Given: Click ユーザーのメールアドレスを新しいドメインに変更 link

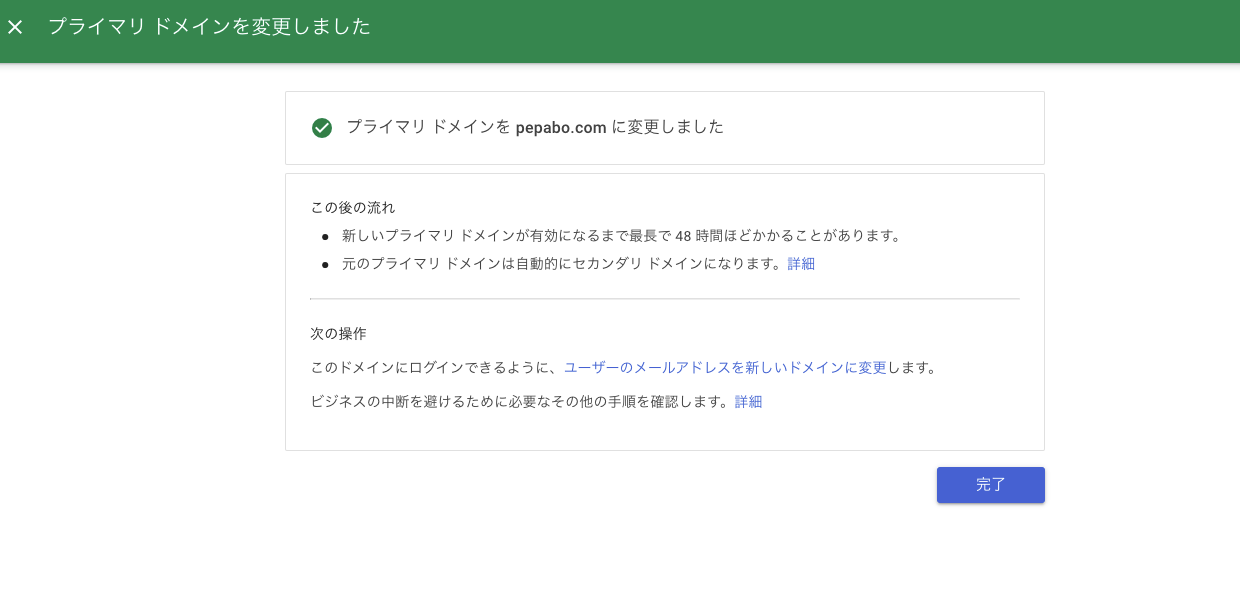Looking at the screenshot, I should point(725,367).
